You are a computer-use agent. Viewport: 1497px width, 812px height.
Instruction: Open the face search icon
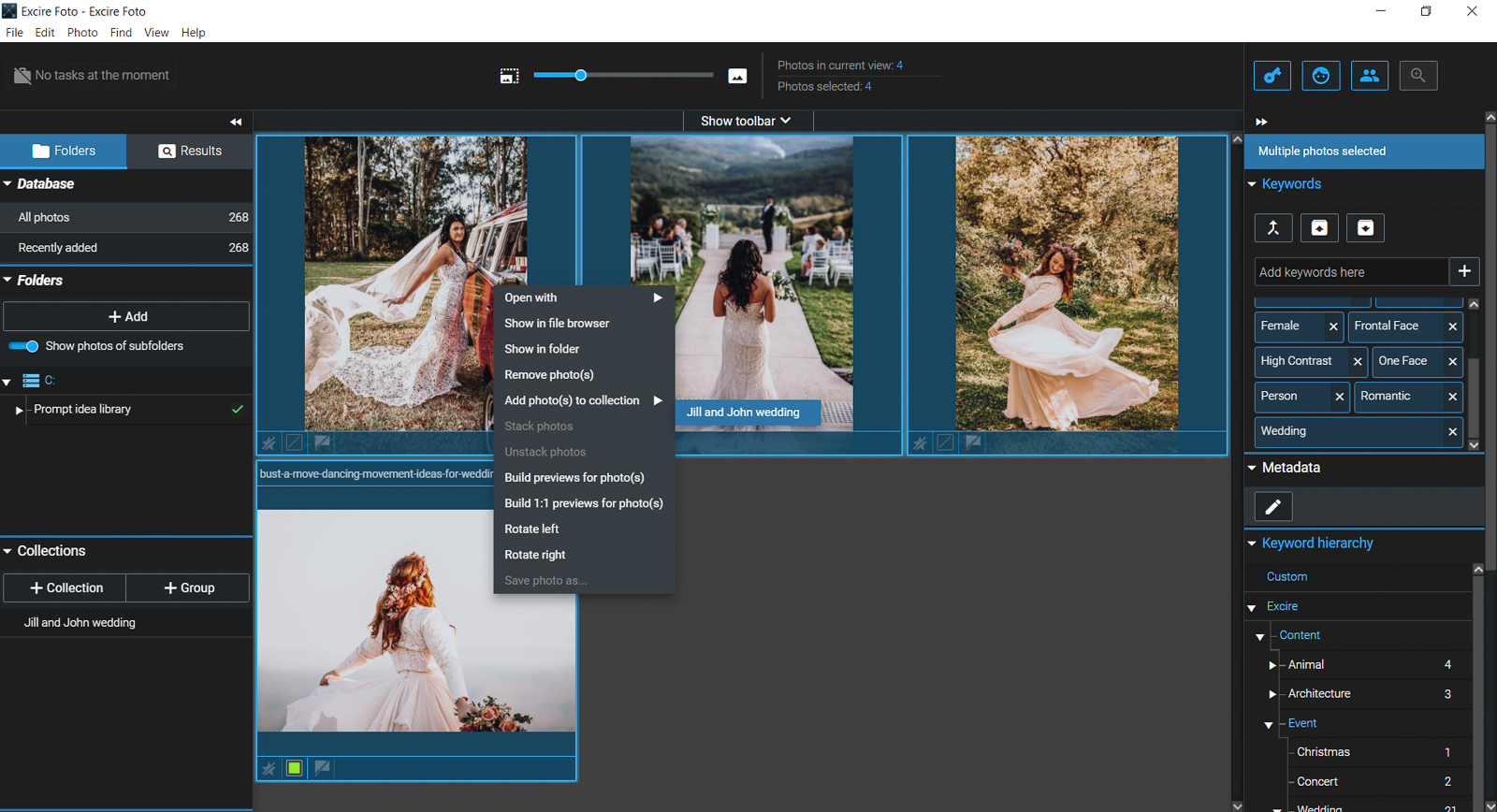tap(1320, 76)
